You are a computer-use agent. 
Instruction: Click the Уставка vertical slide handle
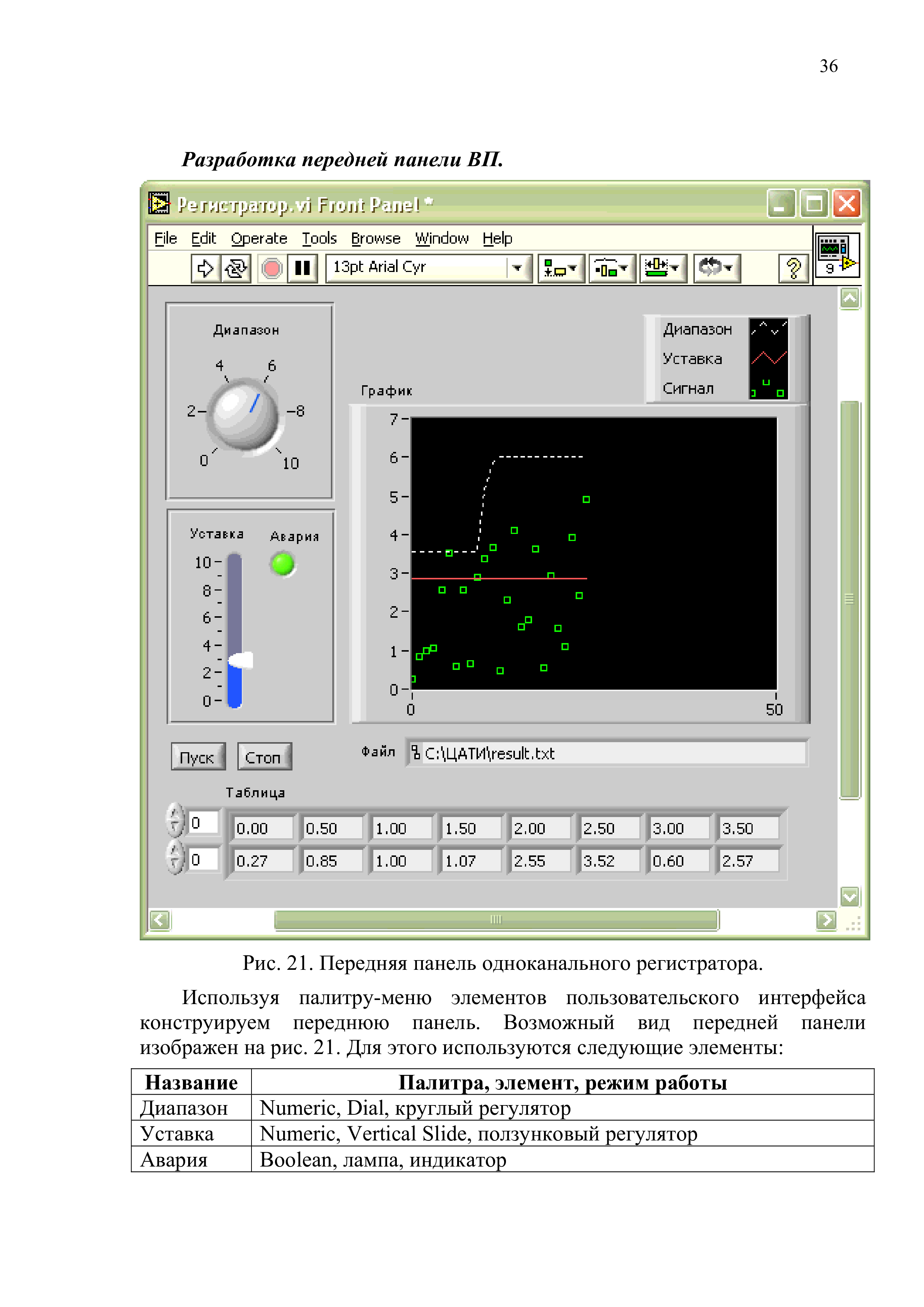pos(240,660)
